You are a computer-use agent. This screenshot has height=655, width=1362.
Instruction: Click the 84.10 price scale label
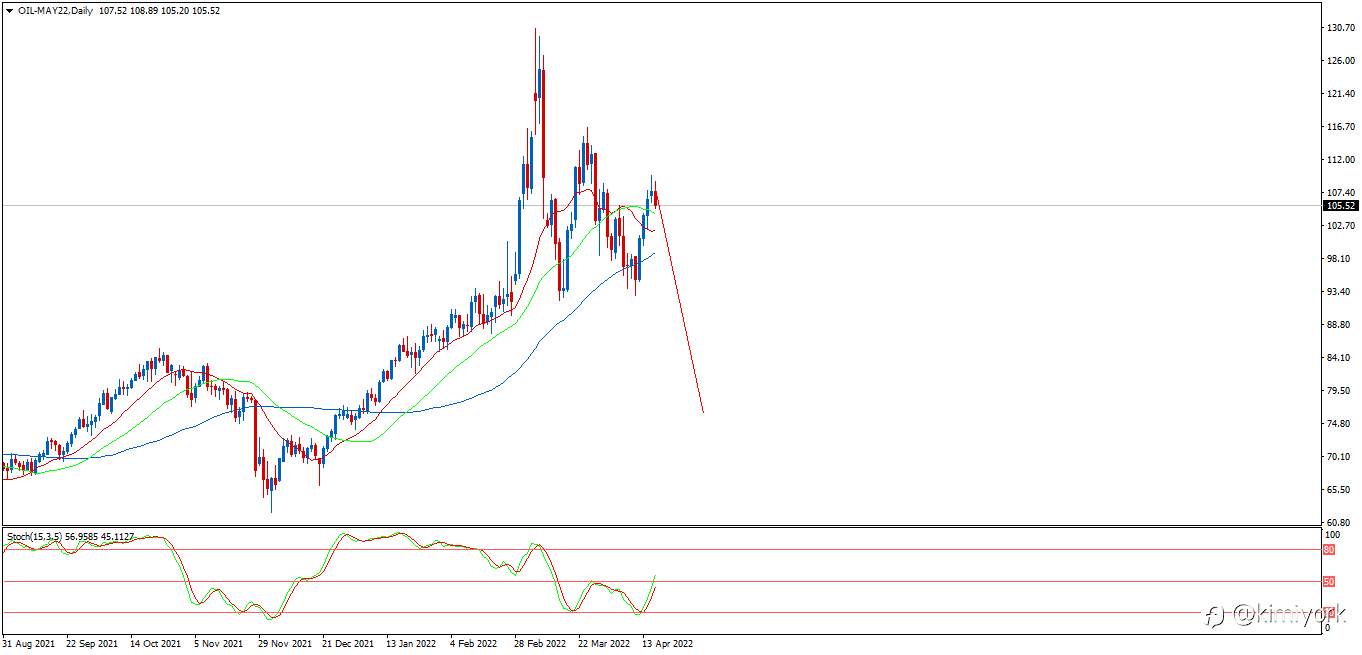click(1340, 358)
